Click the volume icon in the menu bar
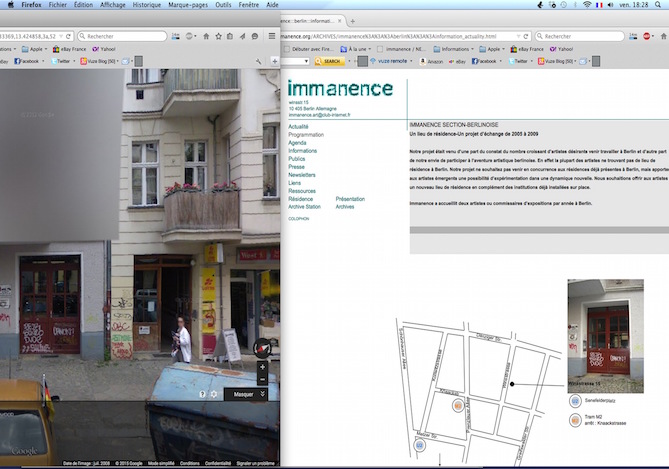Screen dimensions: 669x469 click(x=611, y=5)
